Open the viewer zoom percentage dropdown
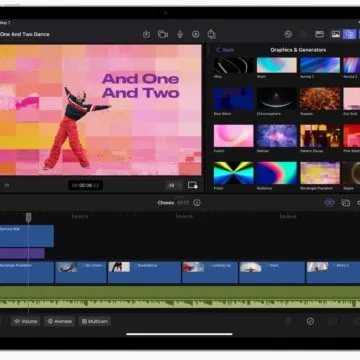Screen dimensions: 360x360 174,185
